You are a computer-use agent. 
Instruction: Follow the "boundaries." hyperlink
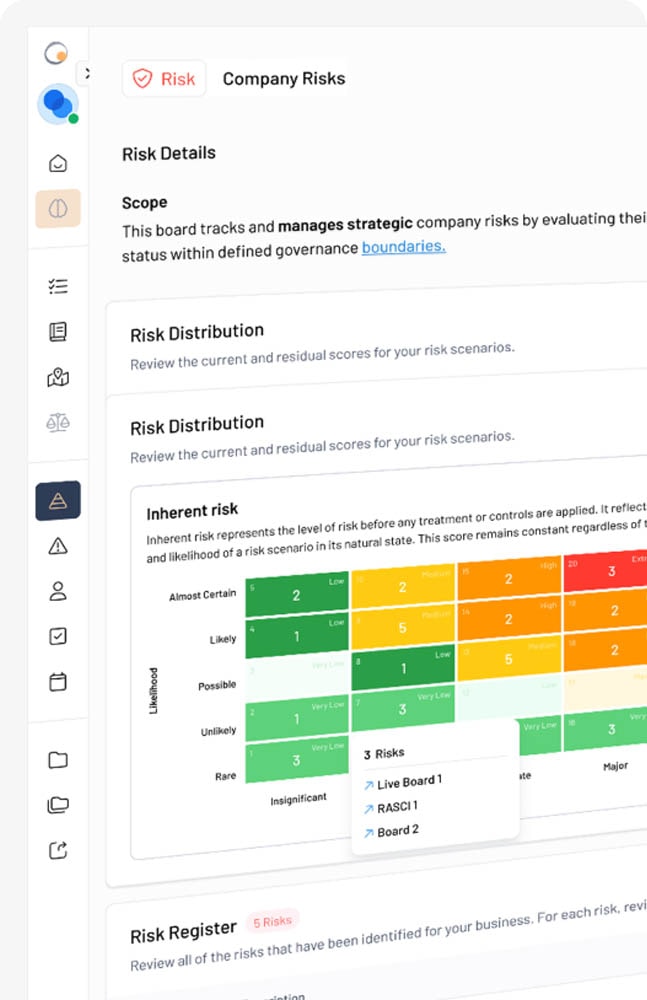point(403,246)
